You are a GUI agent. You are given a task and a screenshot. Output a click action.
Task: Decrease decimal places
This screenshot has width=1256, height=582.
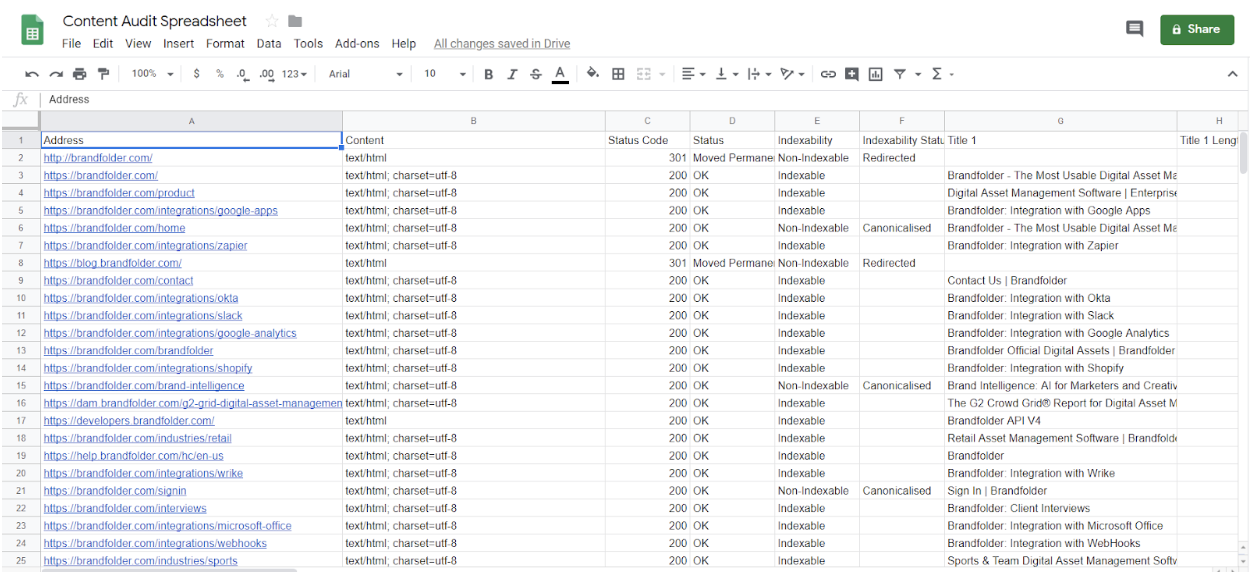pyautogui.click(x=243, y=74)
